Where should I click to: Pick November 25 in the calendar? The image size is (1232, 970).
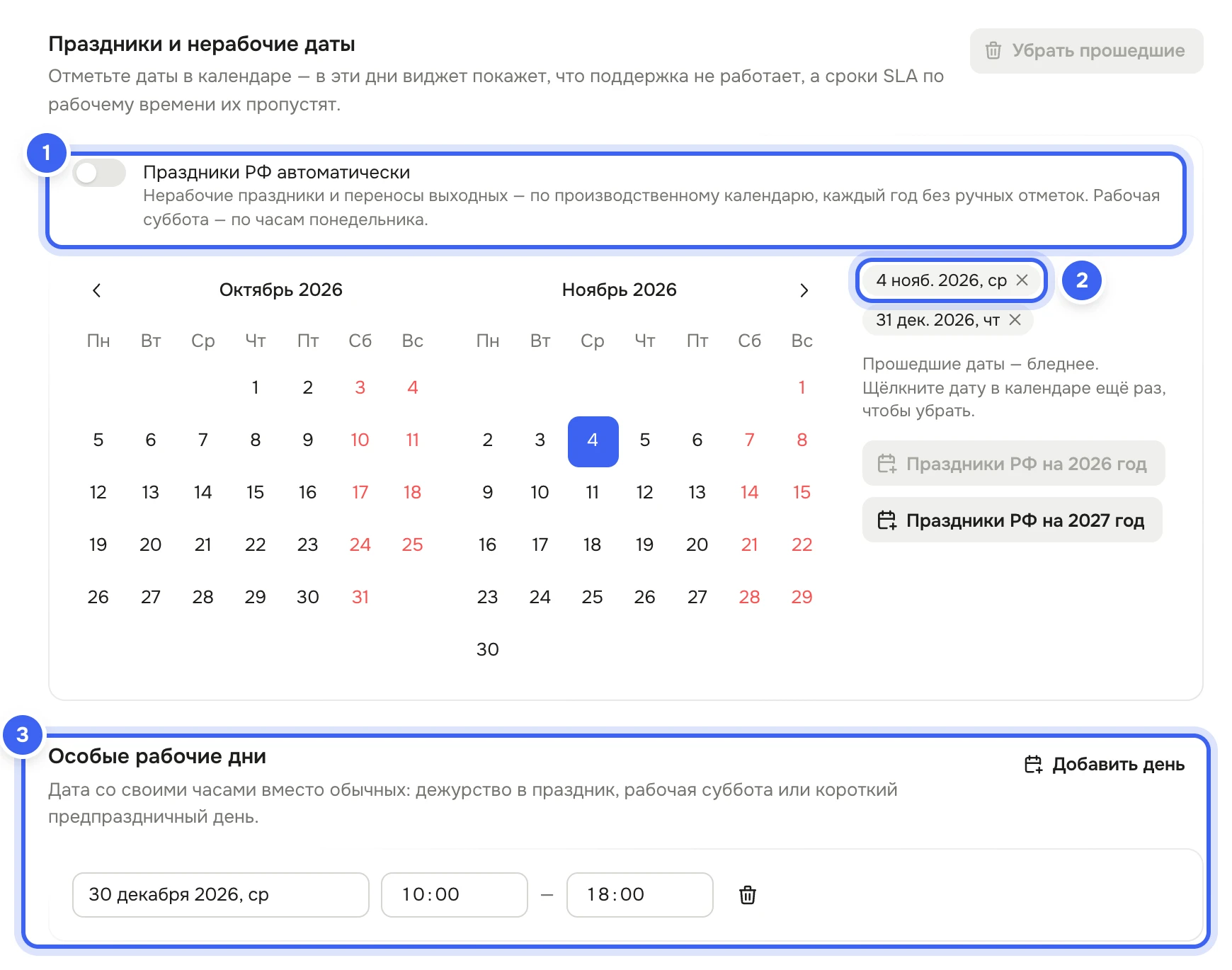pos(593,598)
